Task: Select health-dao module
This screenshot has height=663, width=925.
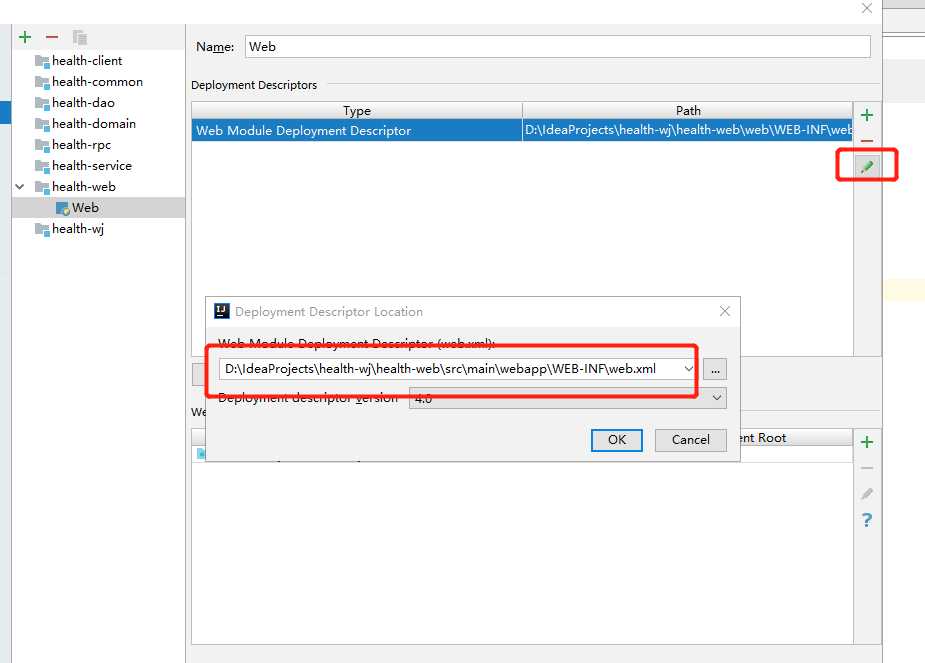Action: point(83,103)
